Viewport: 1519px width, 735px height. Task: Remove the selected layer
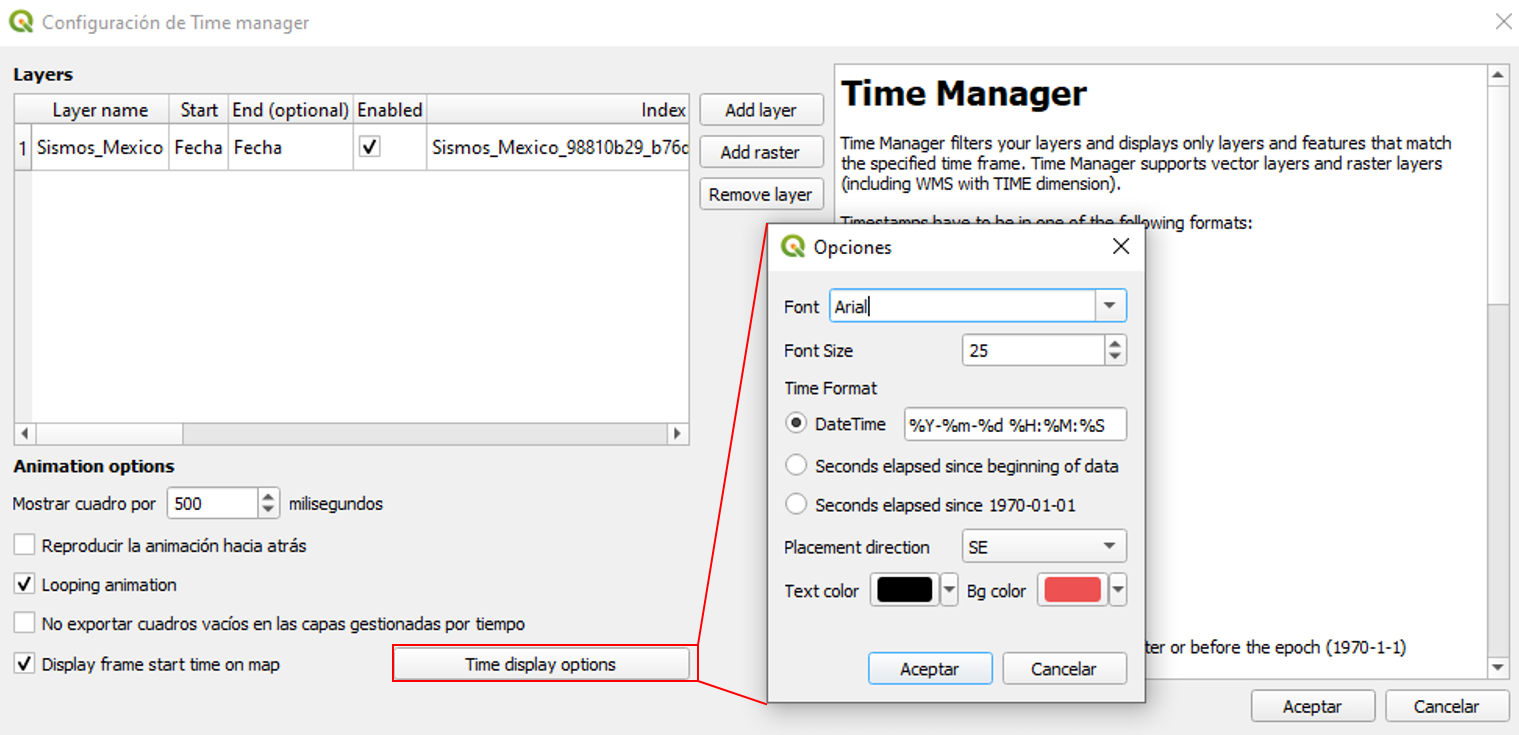(760, 195)
